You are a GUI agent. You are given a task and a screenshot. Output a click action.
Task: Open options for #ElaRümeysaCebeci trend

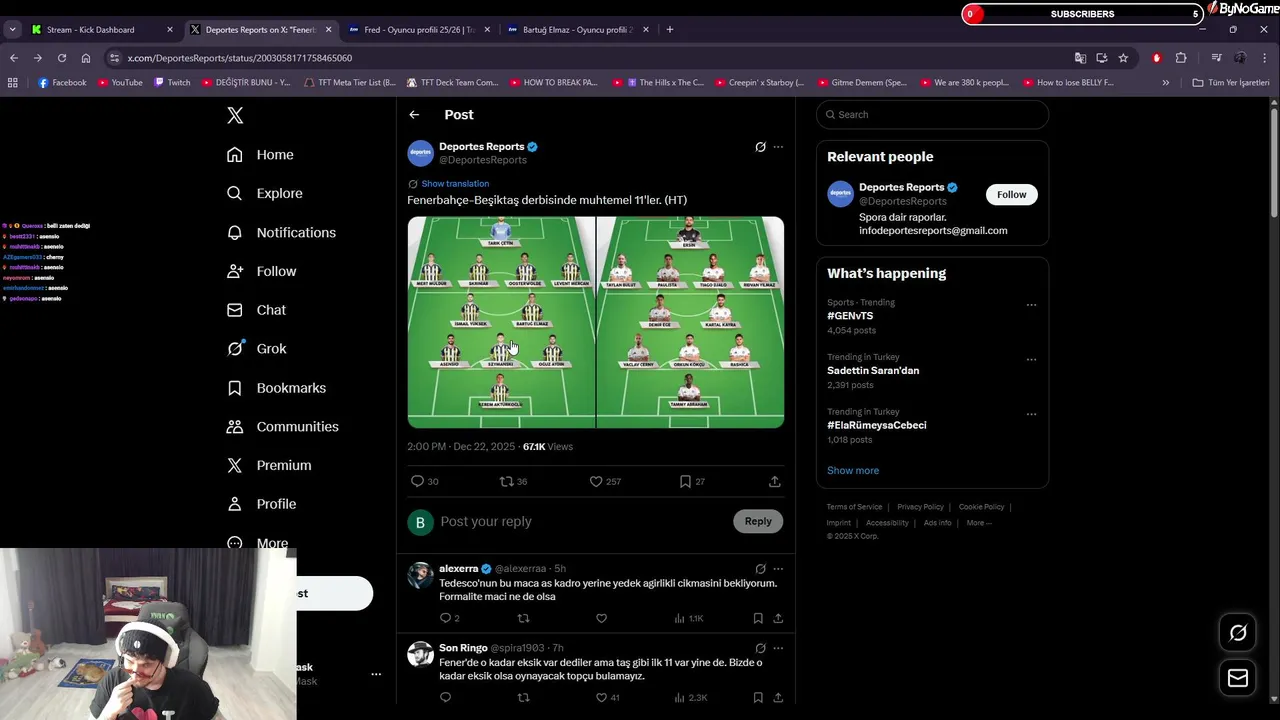(1031, 414)
